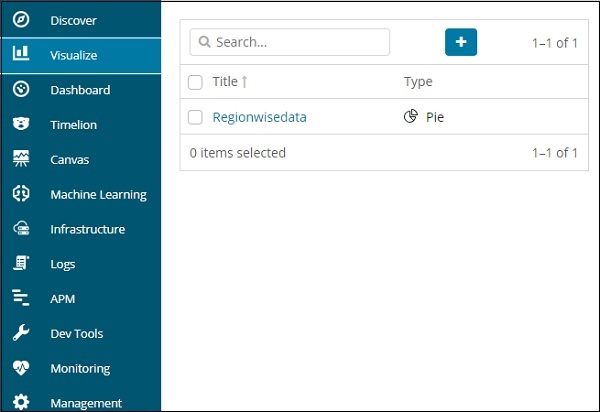Open Dashboard via its gauge icon
Viewport: 600px width, 412px height.
(x=21, y=90)
